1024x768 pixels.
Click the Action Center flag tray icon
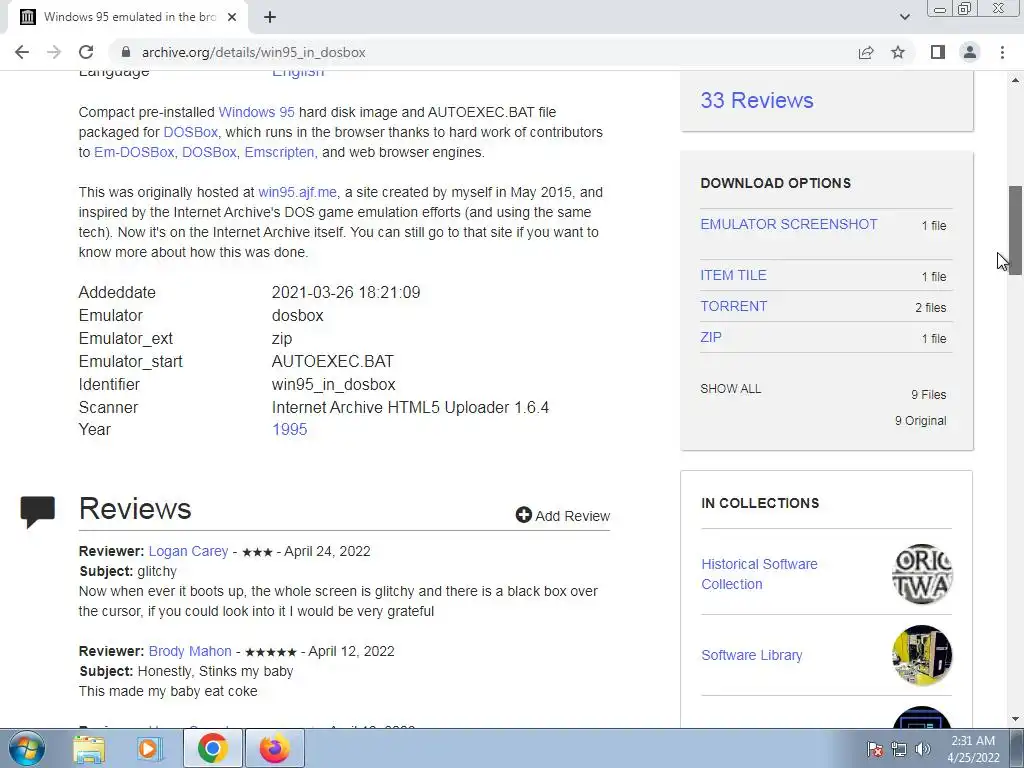tap(875, 749)
